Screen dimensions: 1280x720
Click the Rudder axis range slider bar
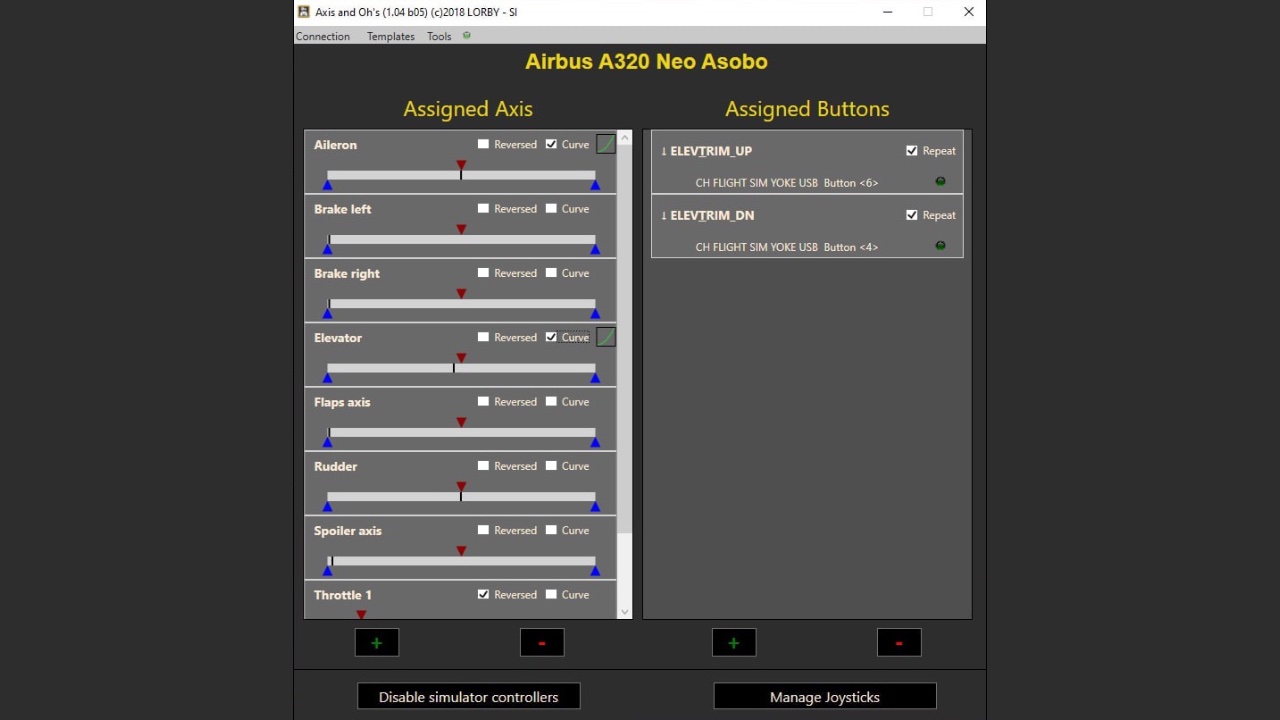pos(461,497)
